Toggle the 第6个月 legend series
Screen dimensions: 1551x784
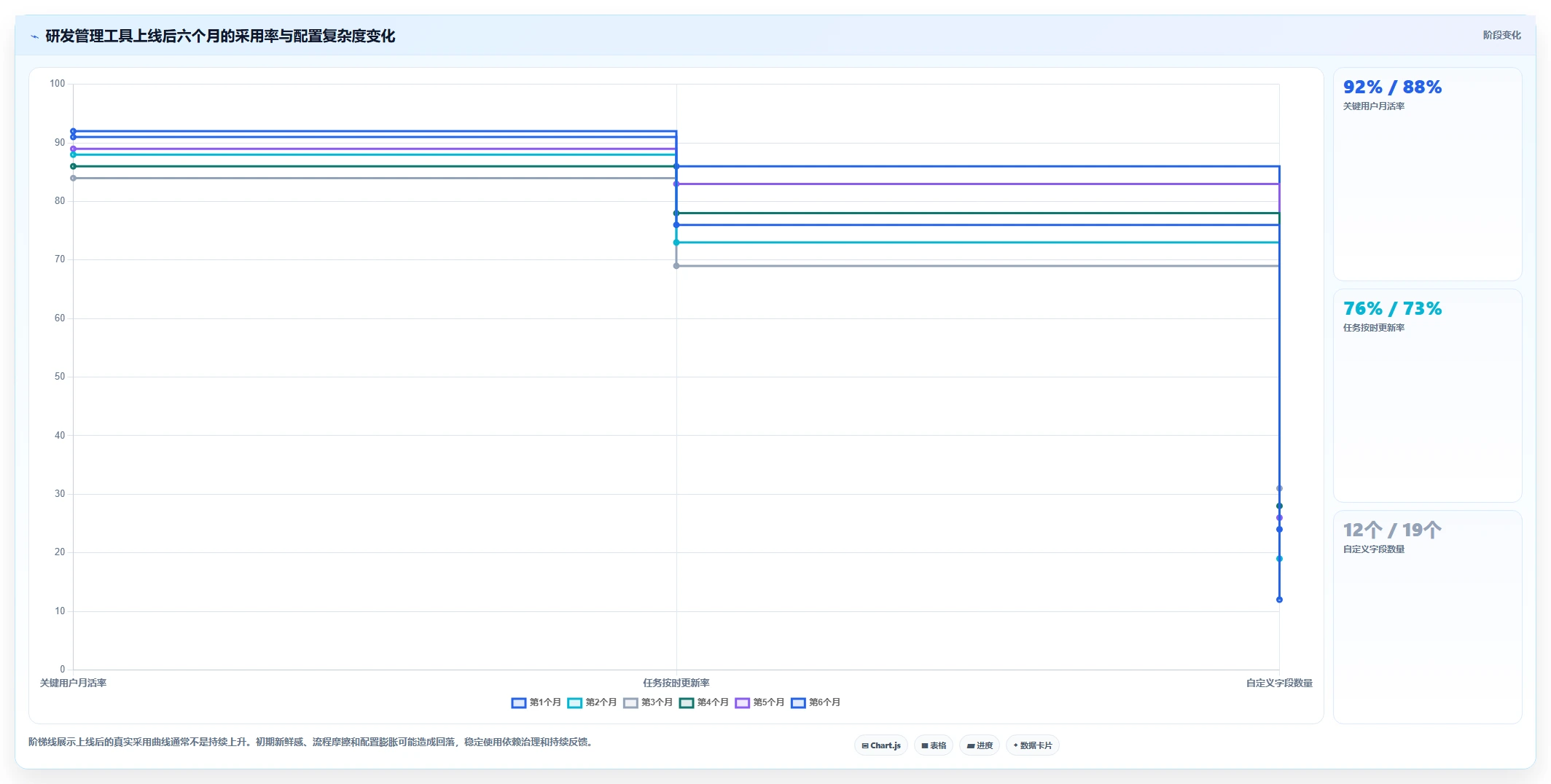816,702
